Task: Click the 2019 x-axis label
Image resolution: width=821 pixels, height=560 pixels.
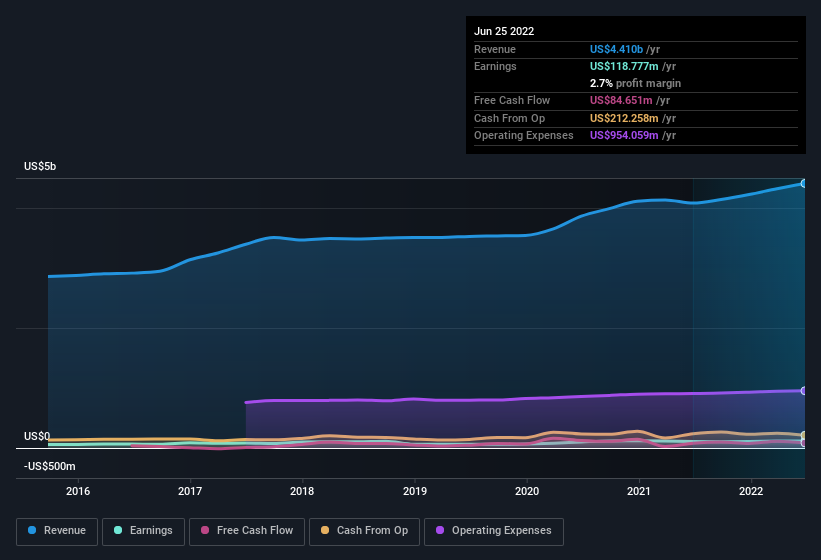Action: [x=415, y=491]
